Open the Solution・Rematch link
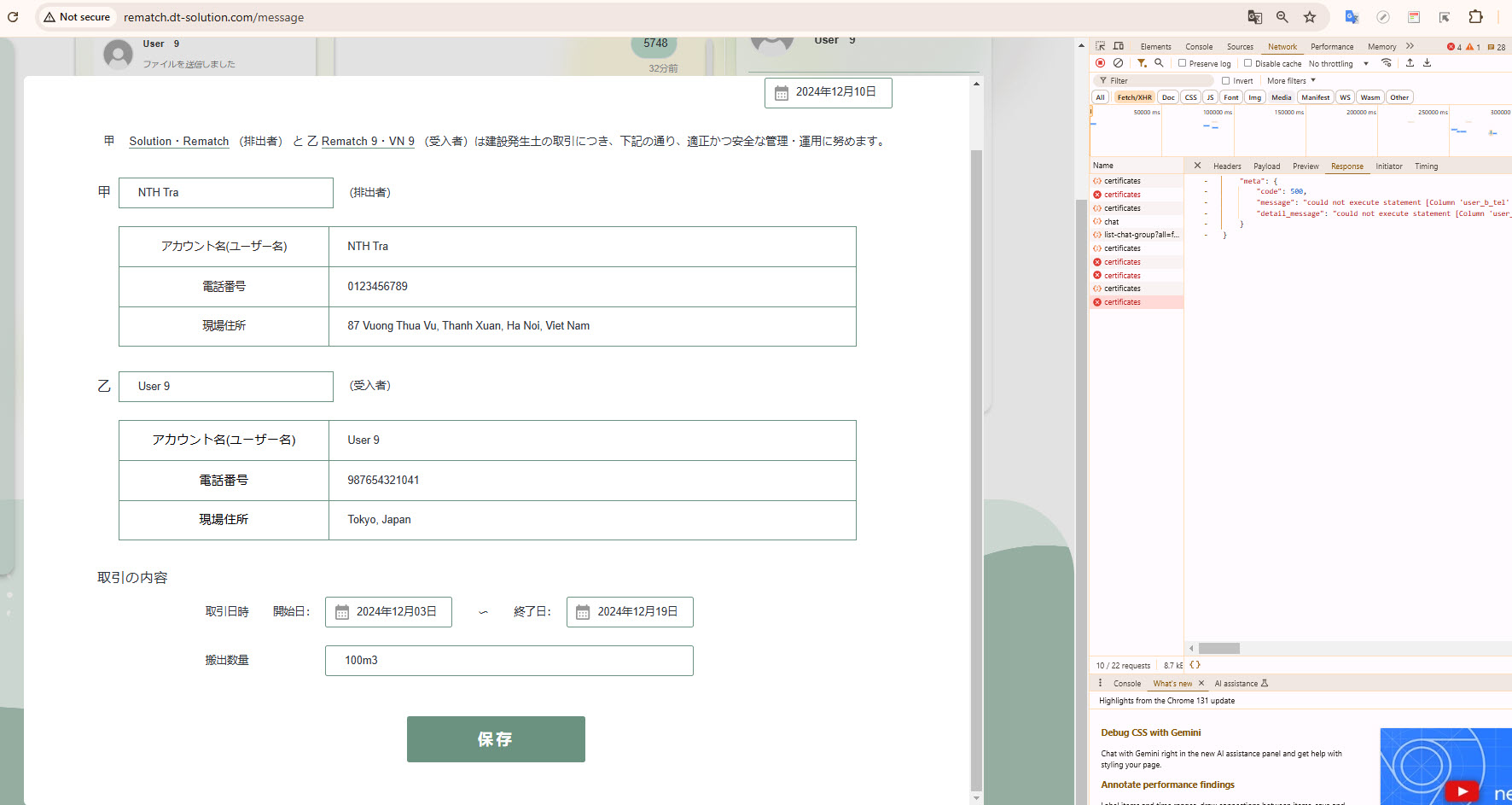The width and height of the screenshot is (1512, 805). [179, 142]
